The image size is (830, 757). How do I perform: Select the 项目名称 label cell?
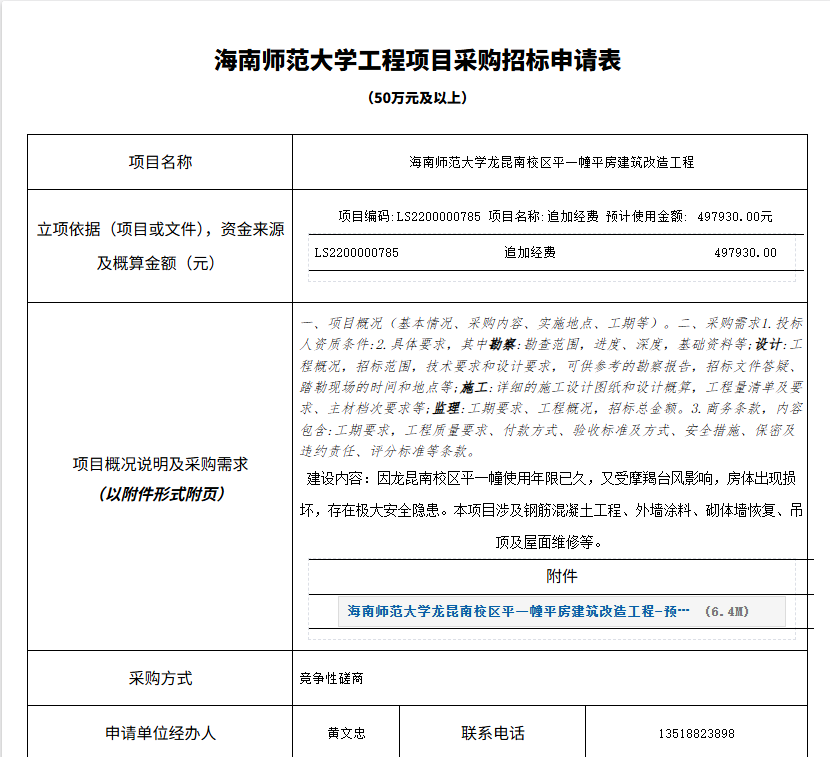[160, 162]
